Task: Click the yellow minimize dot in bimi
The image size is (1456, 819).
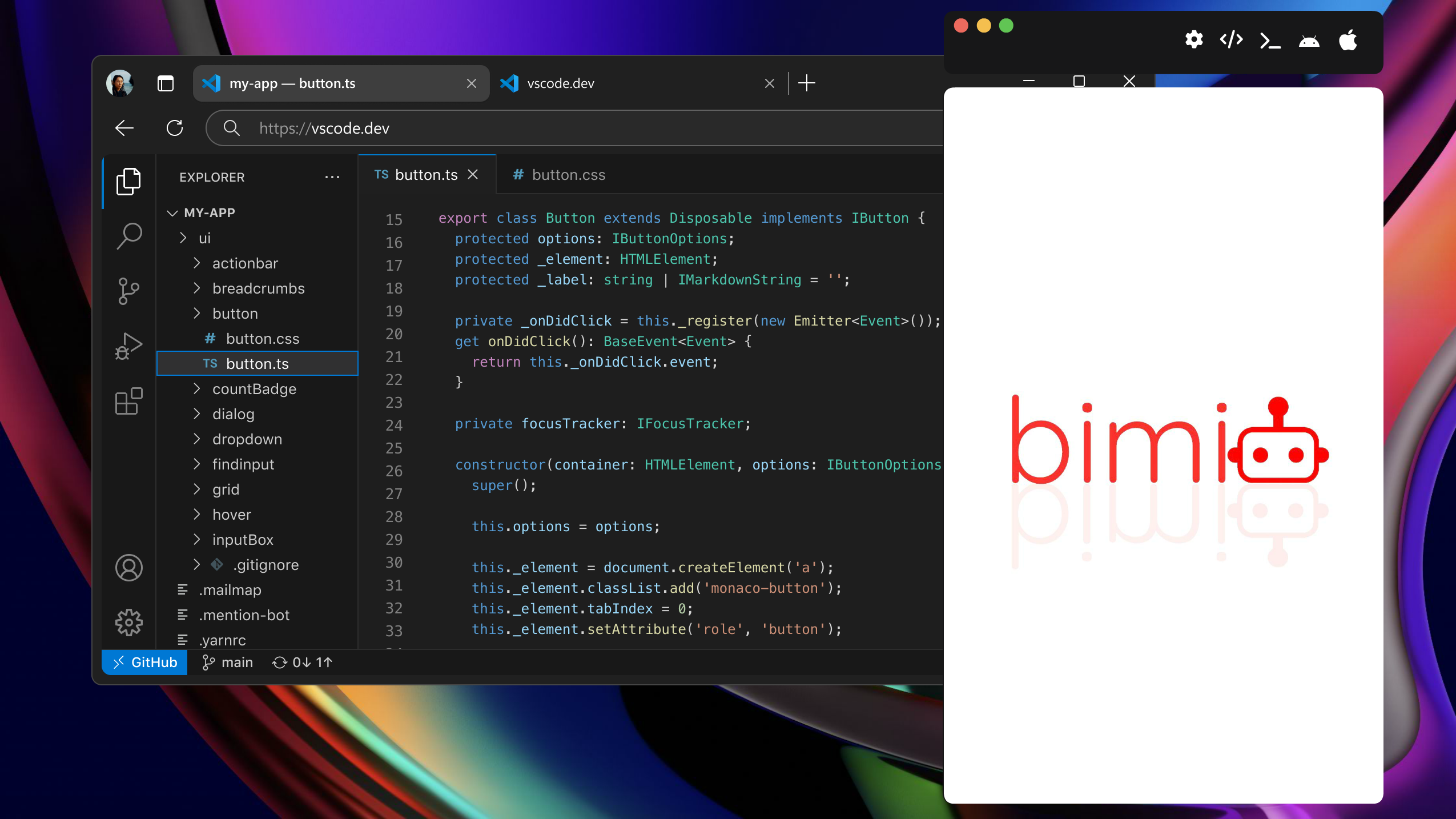Action: [984, 26]
